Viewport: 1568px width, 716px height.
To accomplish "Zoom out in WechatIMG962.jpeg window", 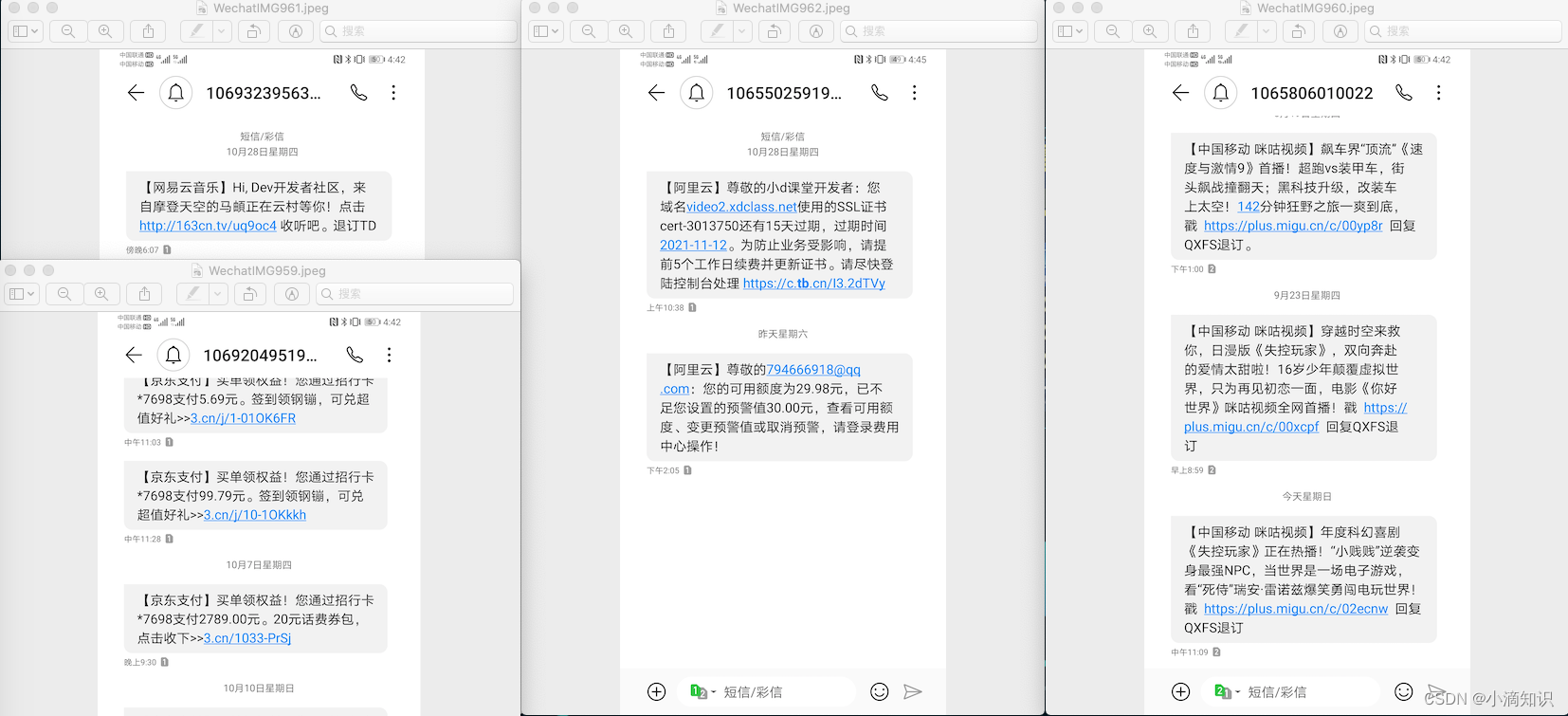I will point(589,31).
